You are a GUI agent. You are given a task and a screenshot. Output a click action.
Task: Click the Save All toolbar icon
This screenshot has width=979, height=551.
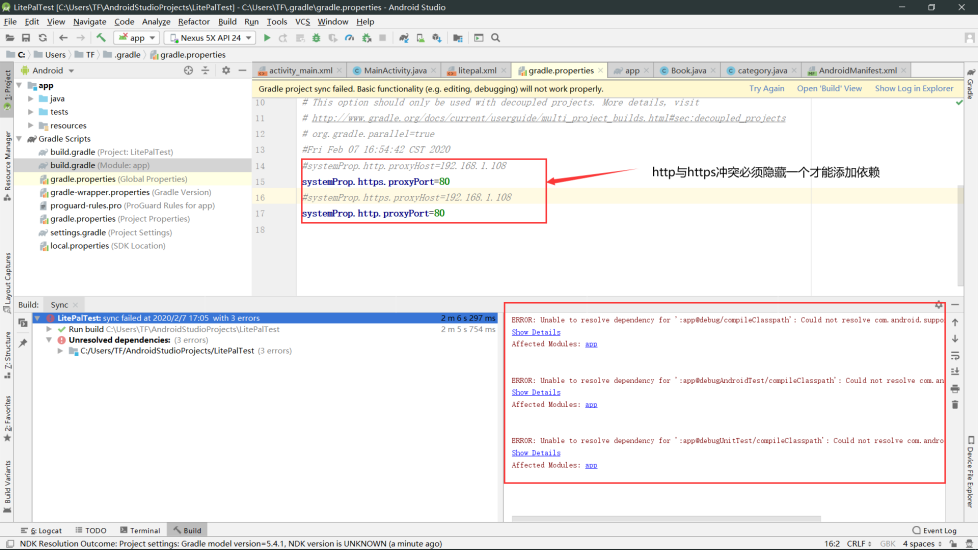pos(26,38)
